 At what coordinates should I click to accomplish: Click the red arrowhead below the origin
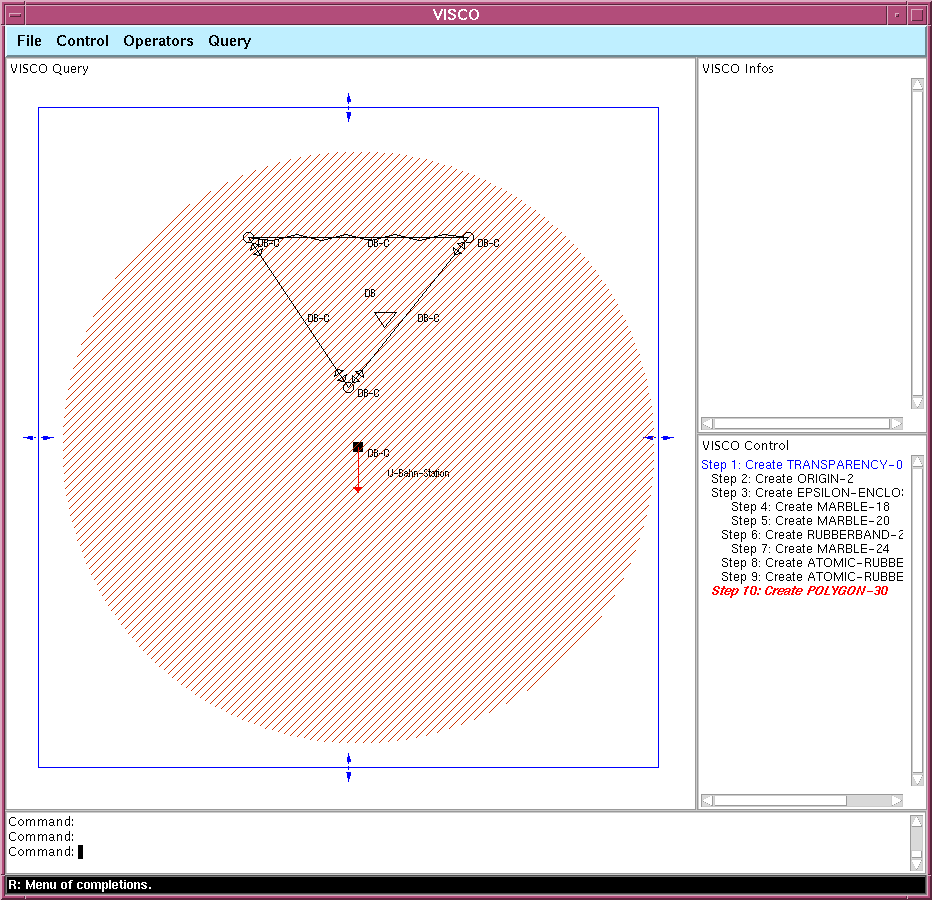pyautogui.click(x=358, y=489)
